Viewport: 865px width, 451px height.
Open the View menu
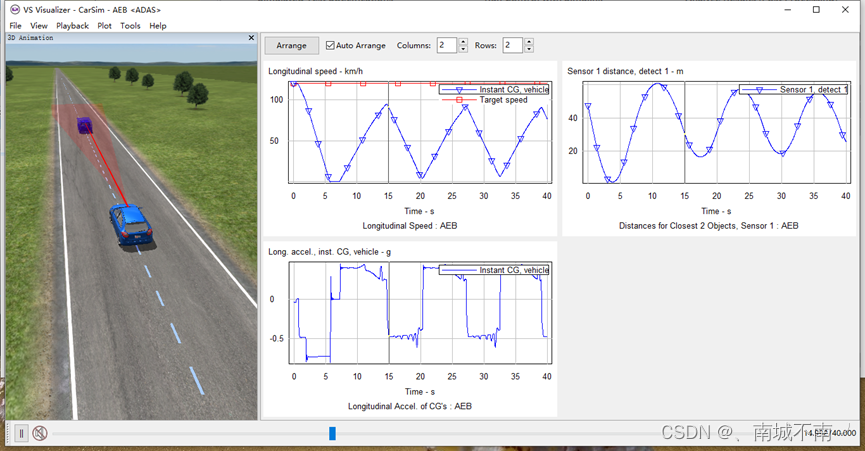[x=39, y=25]
